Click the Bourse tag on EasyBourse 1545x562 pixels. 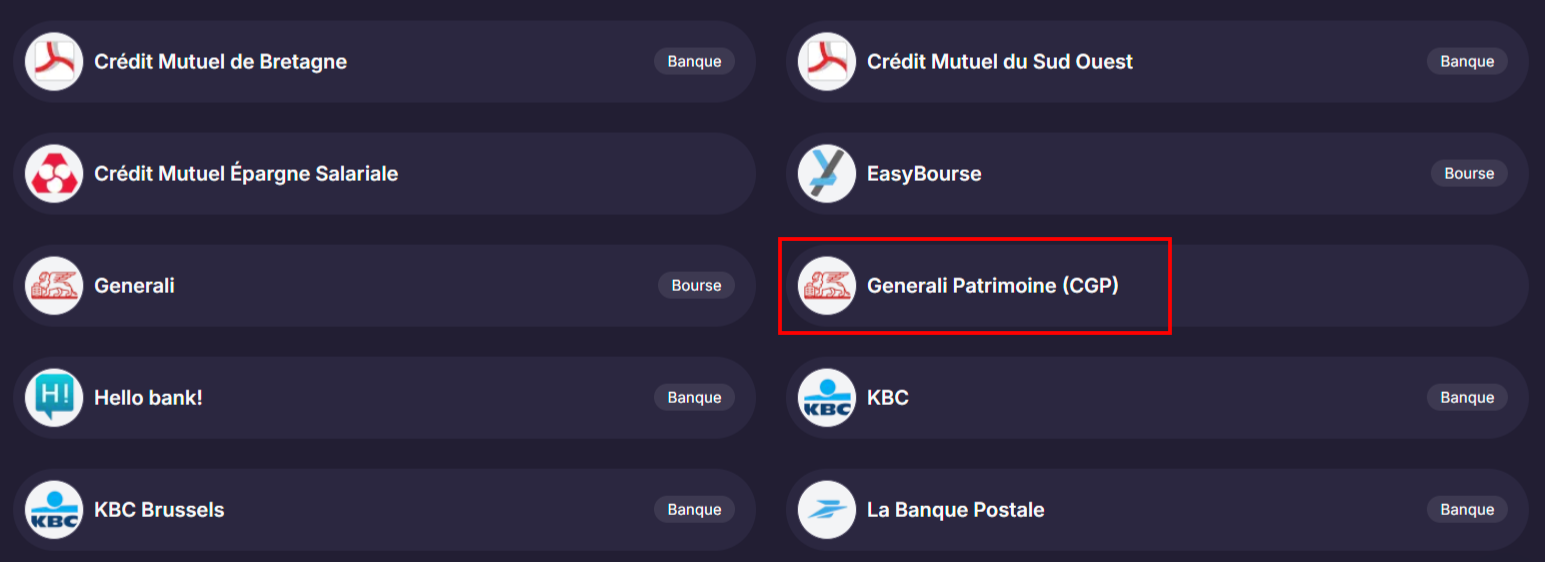click(x=1469, y=174)
